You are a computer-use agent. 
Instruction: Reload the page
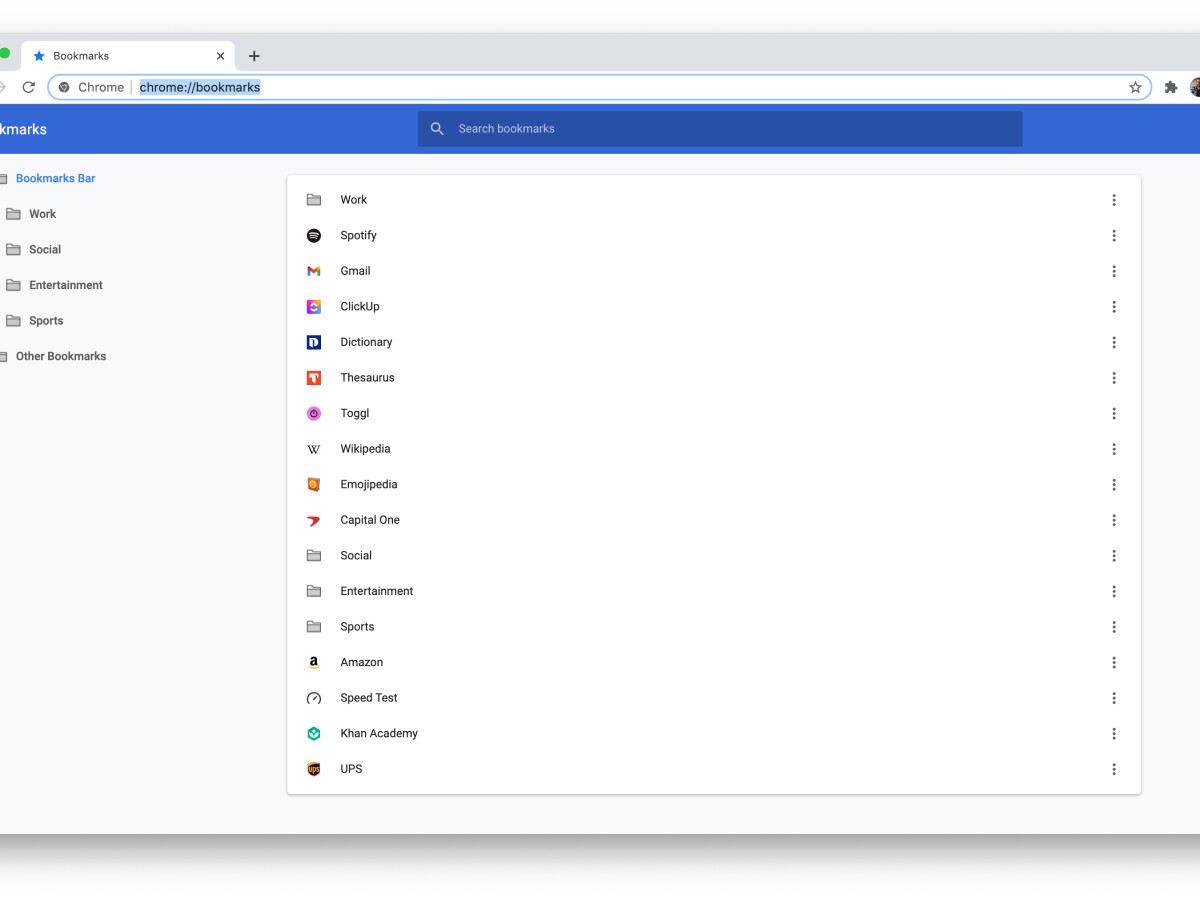(x=29, y=87)
